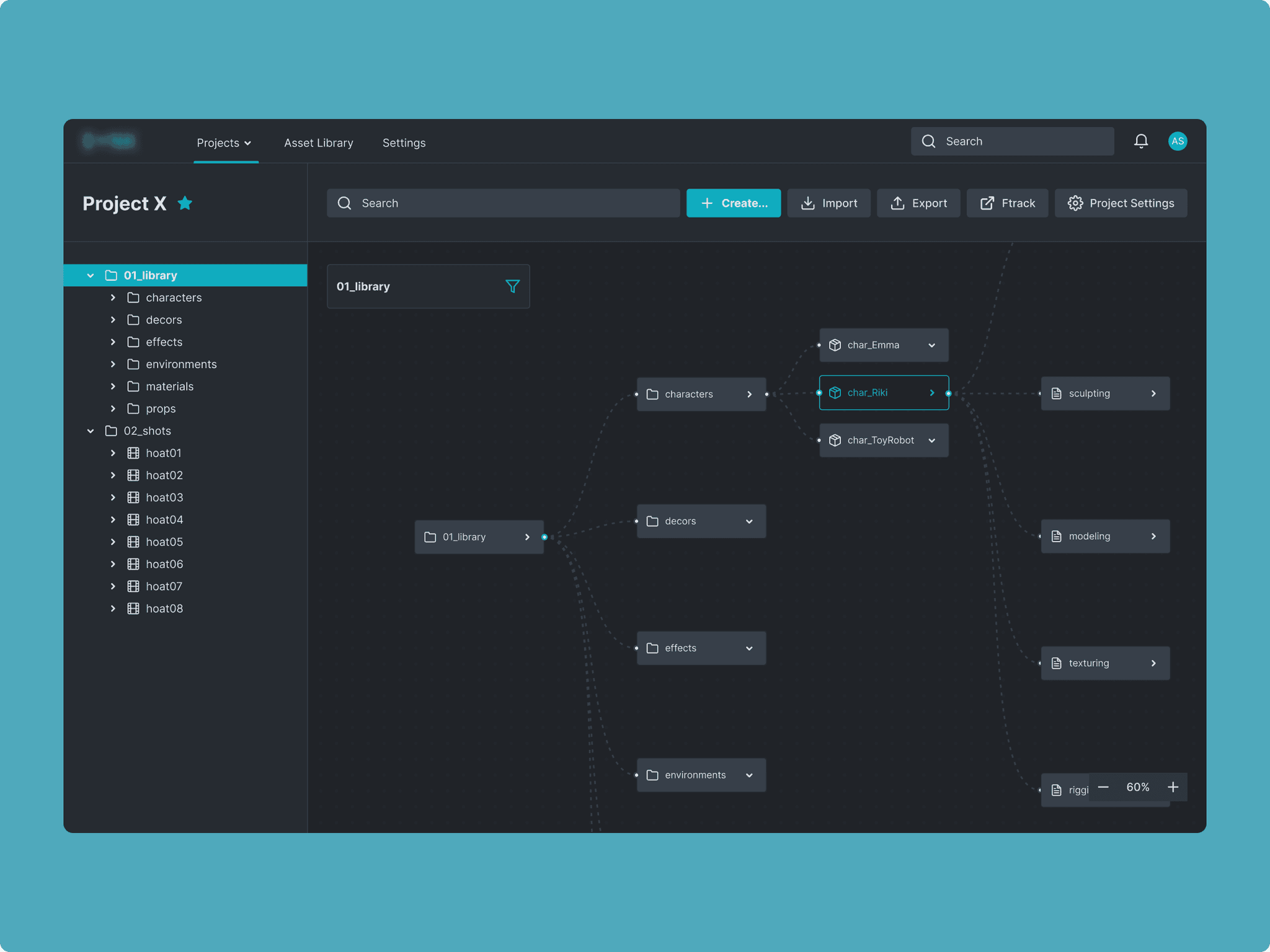Image resolution: width=1270 pixels, height=952 pixels.
Task: Collapse the 02_shots tree folder
Action: coord(91,431)
